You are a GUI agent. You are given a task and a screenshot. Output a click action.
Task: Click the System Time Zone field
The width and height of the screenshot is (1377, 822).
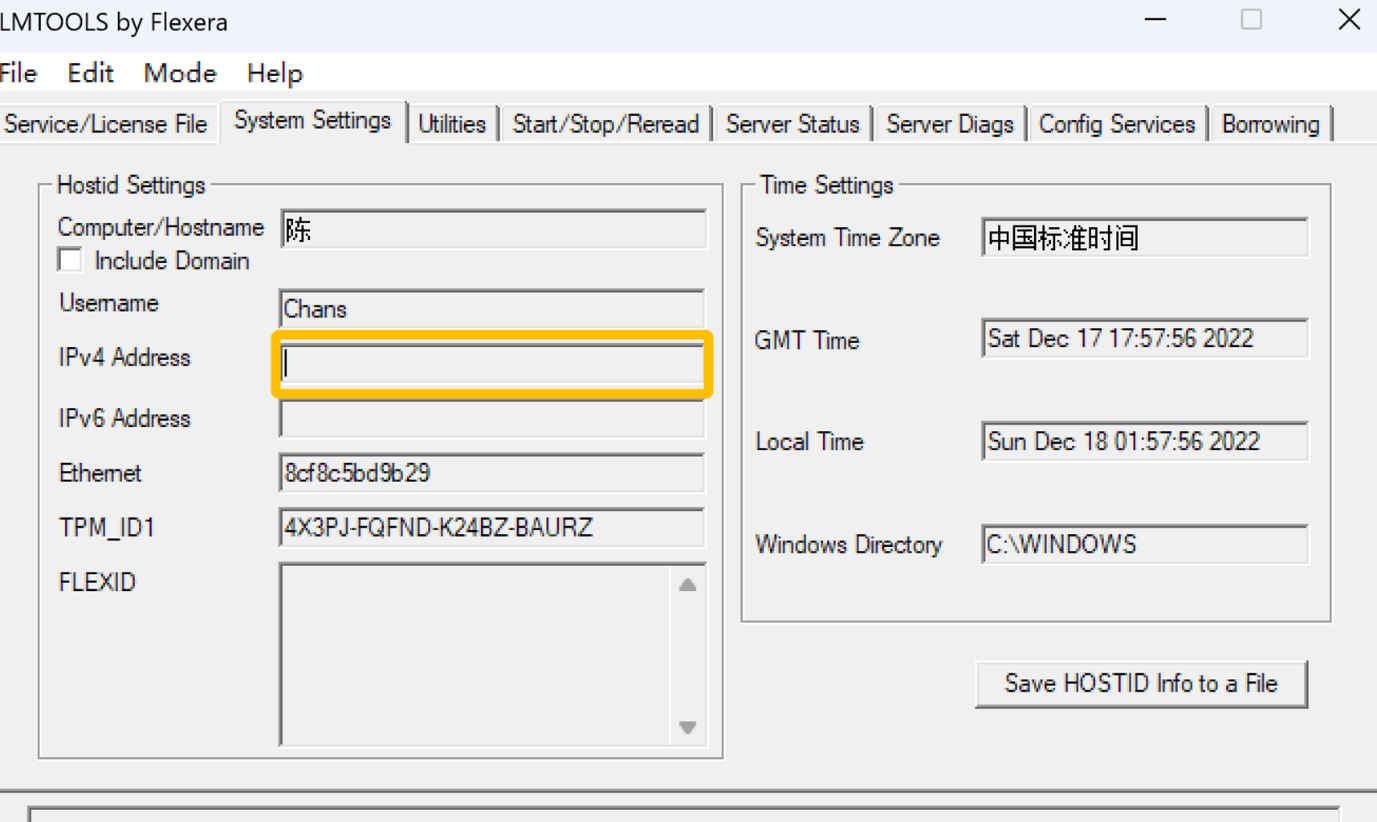(x=1145, y=238)
